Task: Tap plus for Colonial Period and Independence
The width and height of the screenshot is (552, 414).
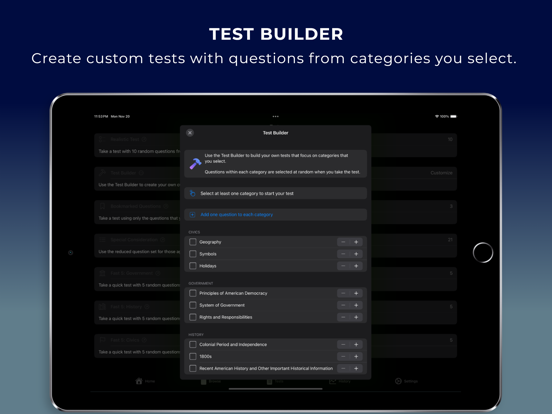Action: click(x=356, y=345)
